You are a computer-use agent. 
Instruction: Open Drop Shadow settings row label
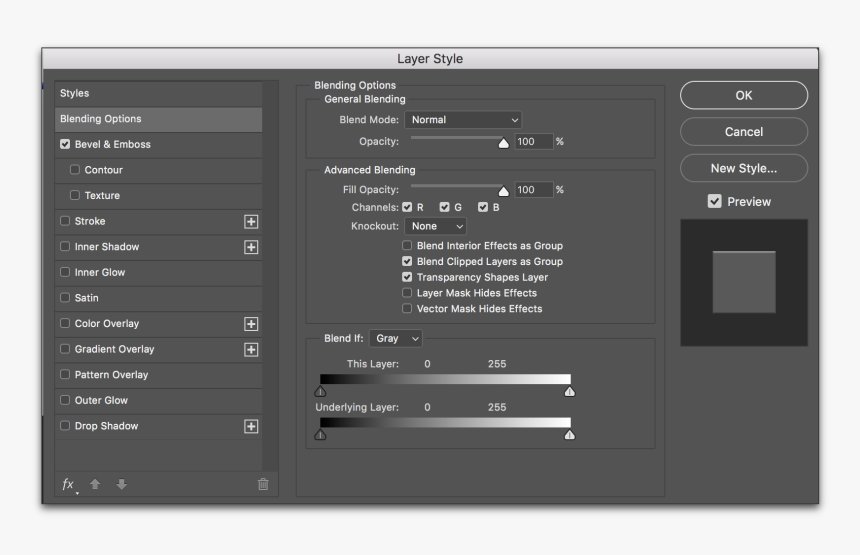tap(106, 426)
